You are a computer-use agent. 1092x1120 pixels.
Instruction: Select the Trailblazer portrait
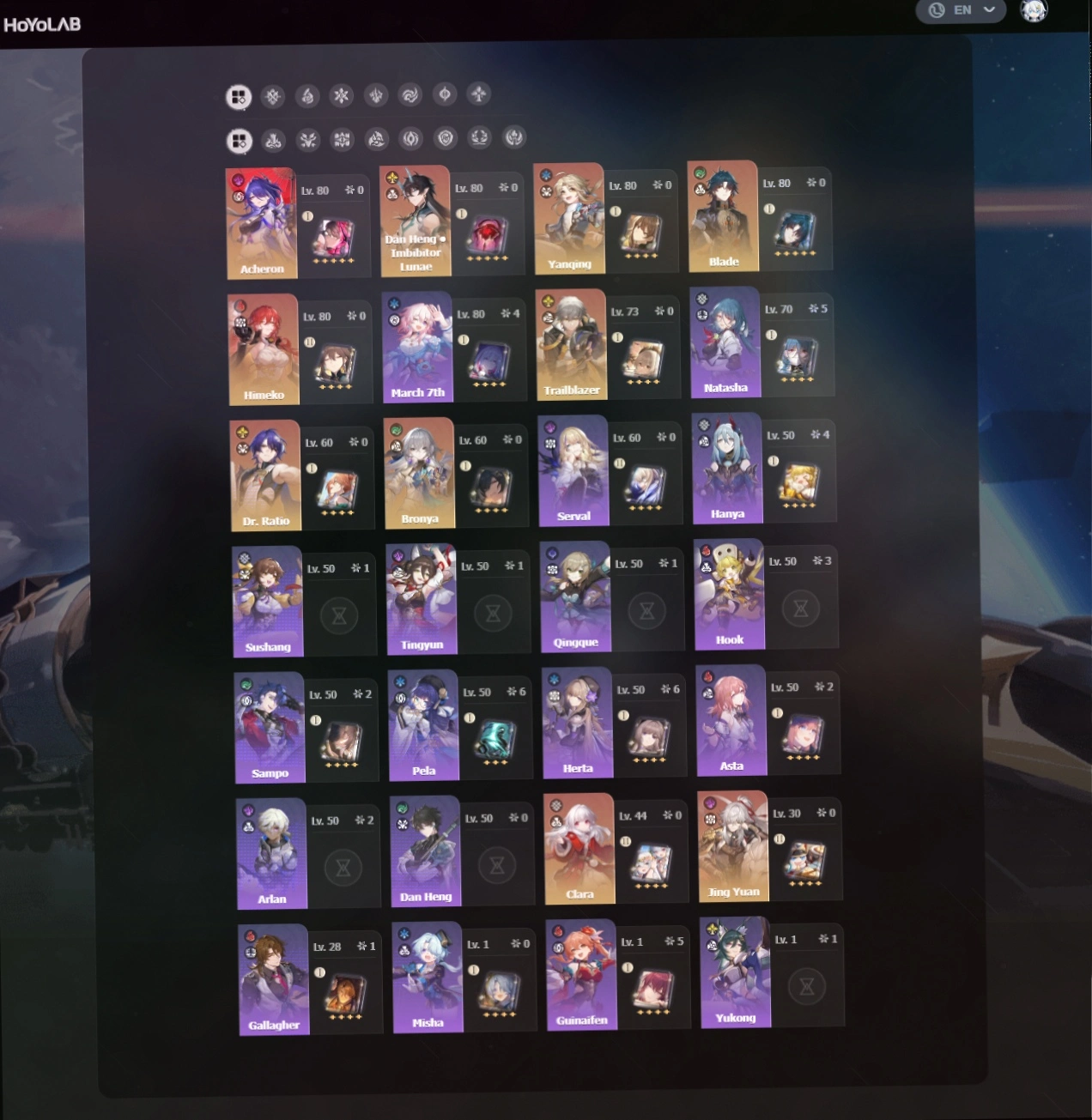571,344
